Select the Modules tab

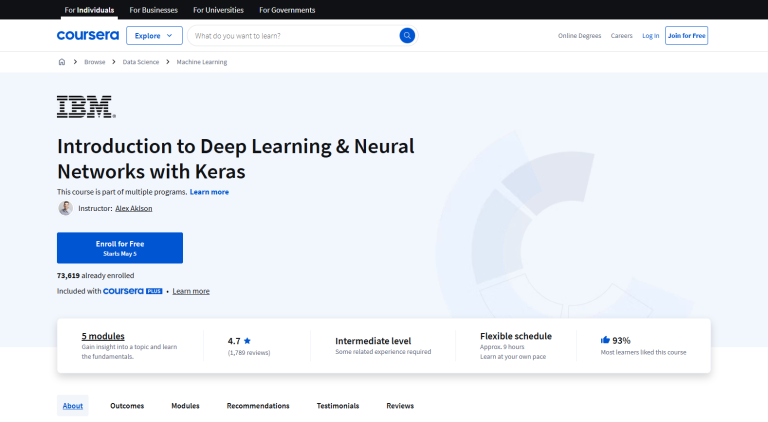185,405
